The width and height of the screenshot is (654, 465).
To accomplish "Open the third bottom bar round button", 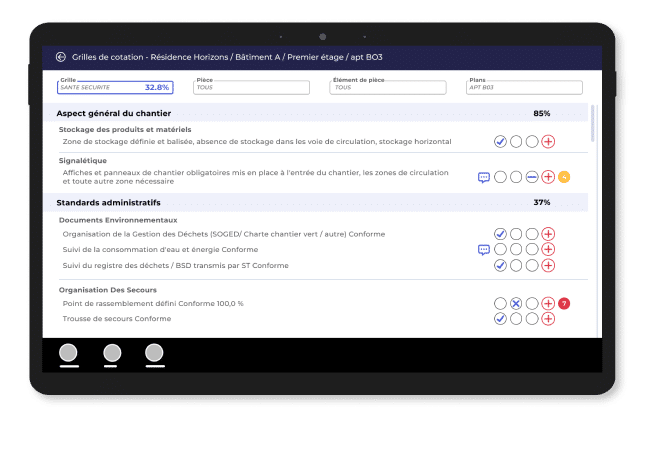I will click(x=154, y=353).
